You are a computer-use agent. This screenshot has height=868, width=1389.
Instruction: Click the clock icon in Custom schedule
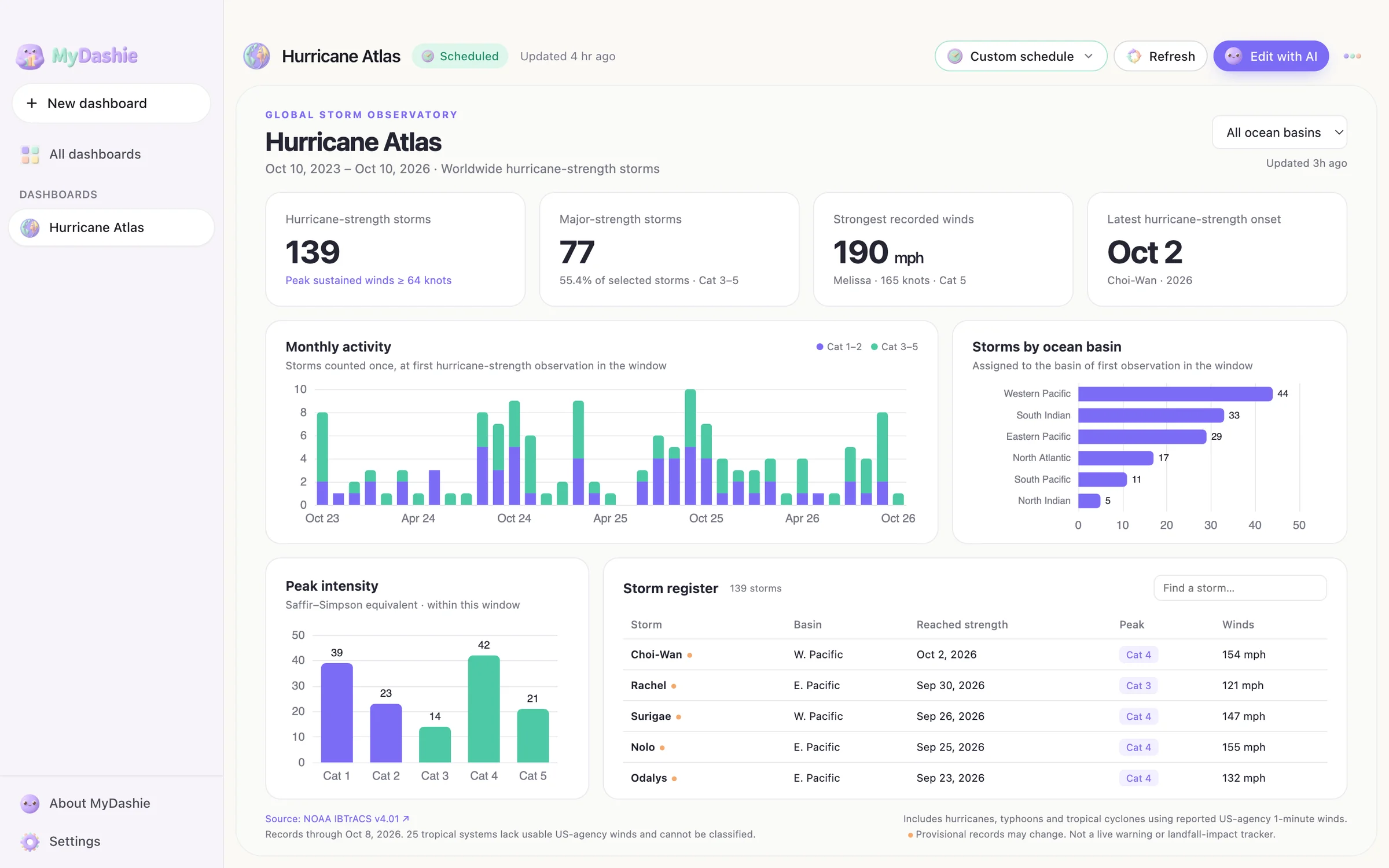(955, 56)
